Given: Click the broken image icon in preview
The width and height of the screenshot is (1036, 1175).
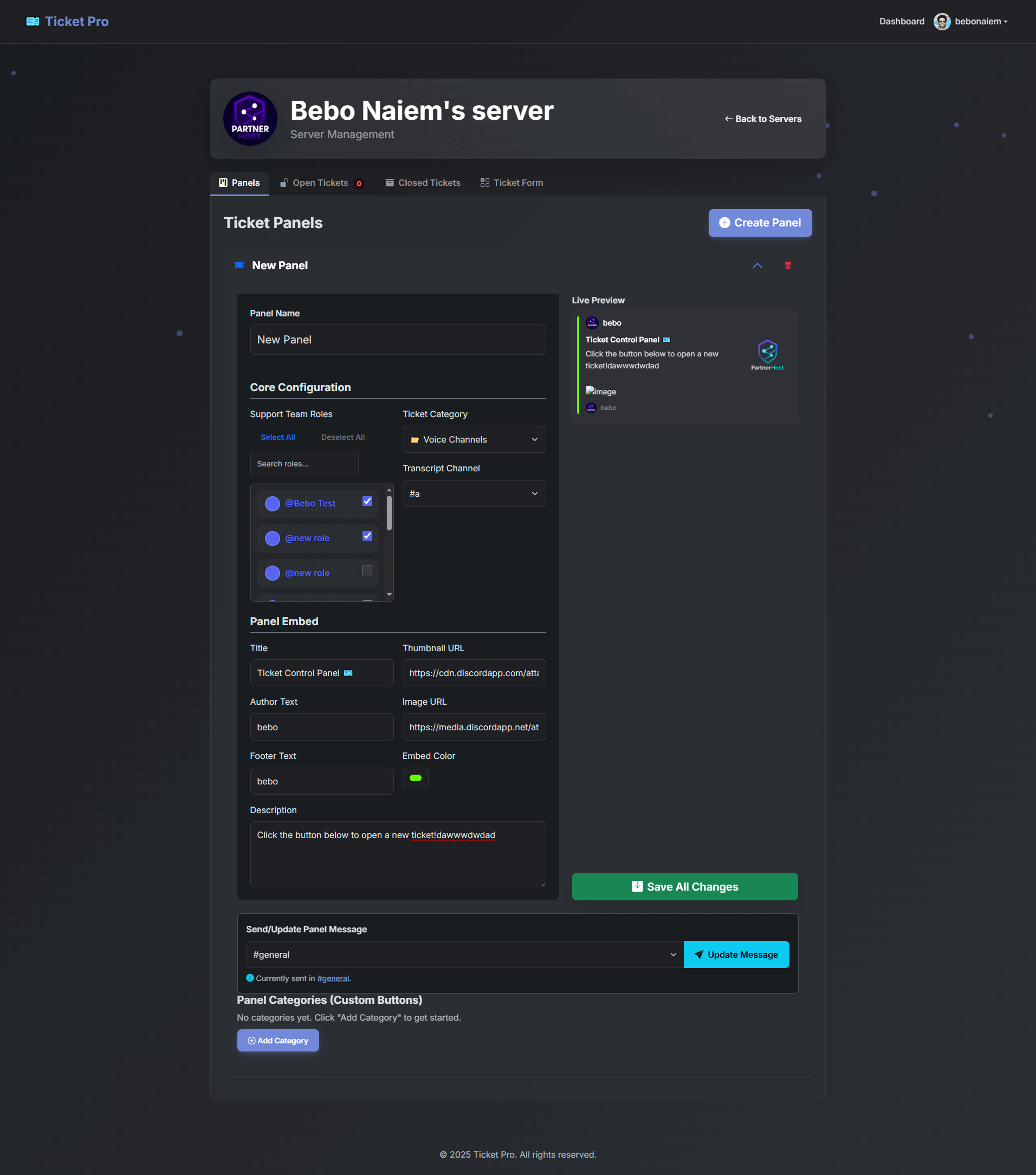Looking at the screenshot, I should pos(591,391).
